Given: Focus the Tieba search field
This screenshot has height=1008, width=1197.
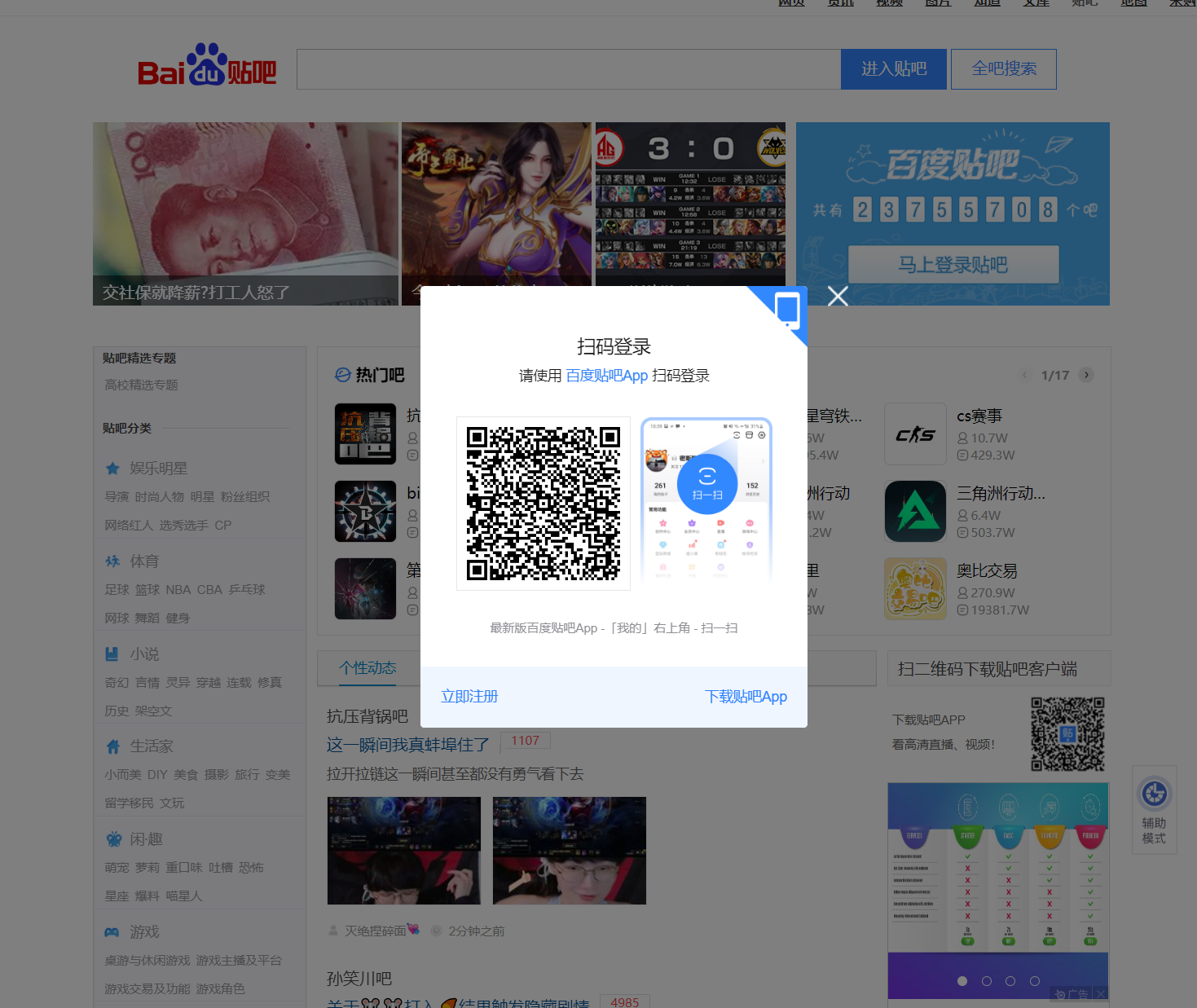Looking at the screenshot, I should [x=569, y=69].
